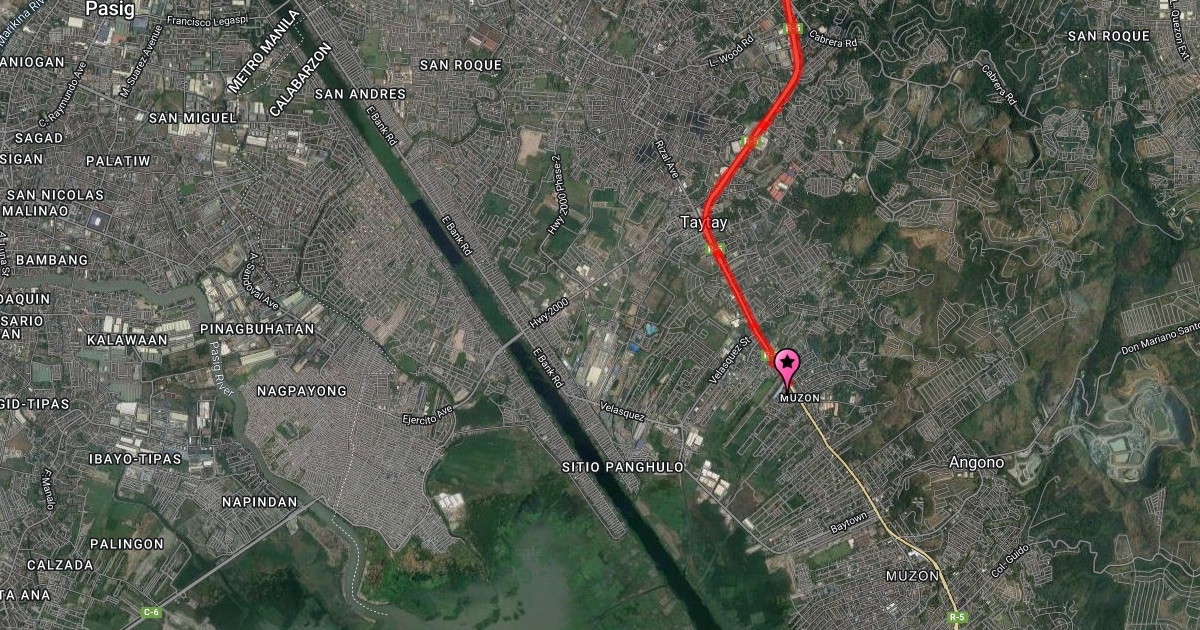Click the R-5 shield under Taytay label

click(x=715, y=248)
